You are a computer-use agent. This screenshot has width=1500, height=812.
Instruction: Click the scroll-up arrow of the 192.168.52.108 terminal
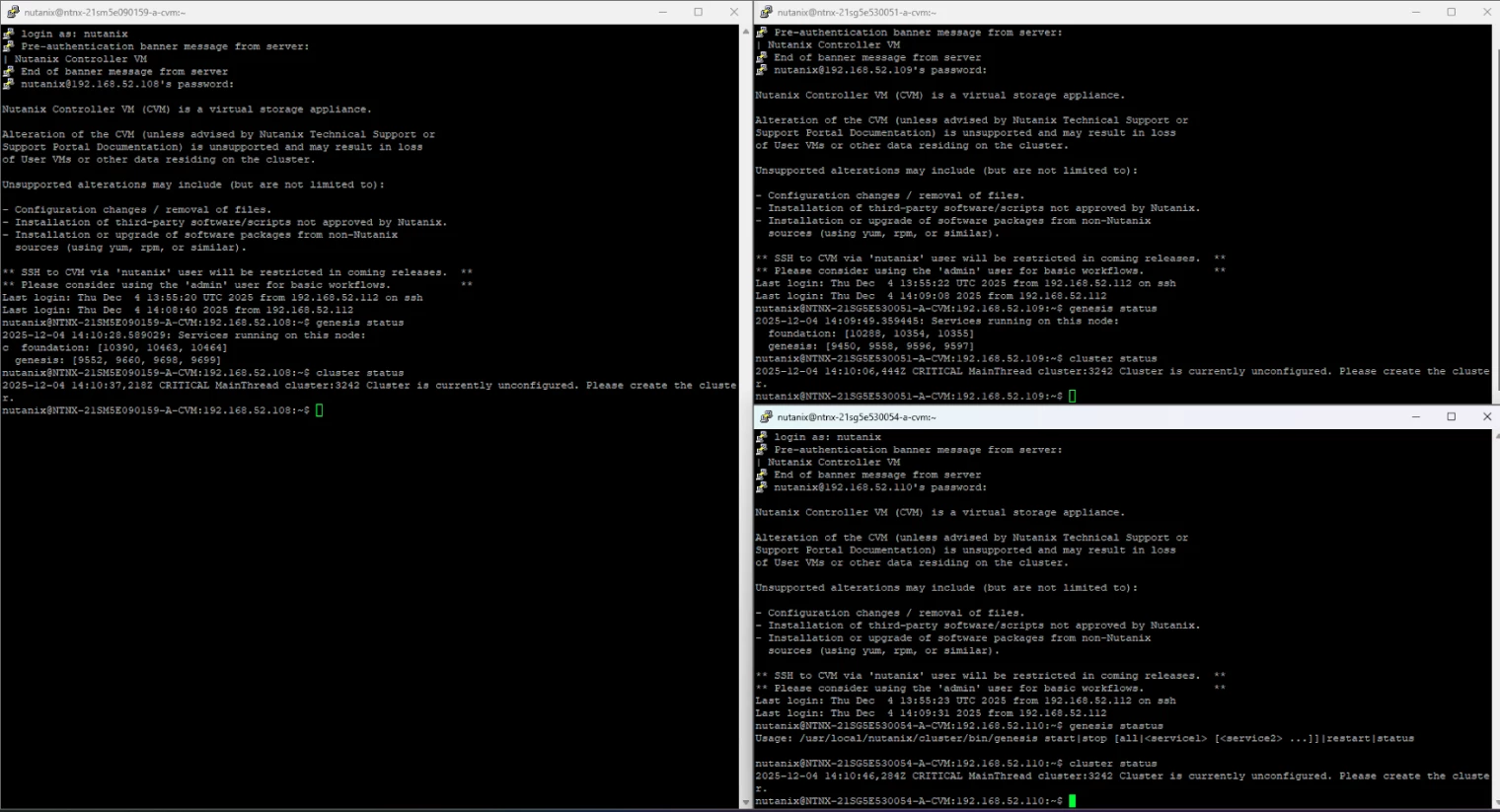tap(745, 32)
